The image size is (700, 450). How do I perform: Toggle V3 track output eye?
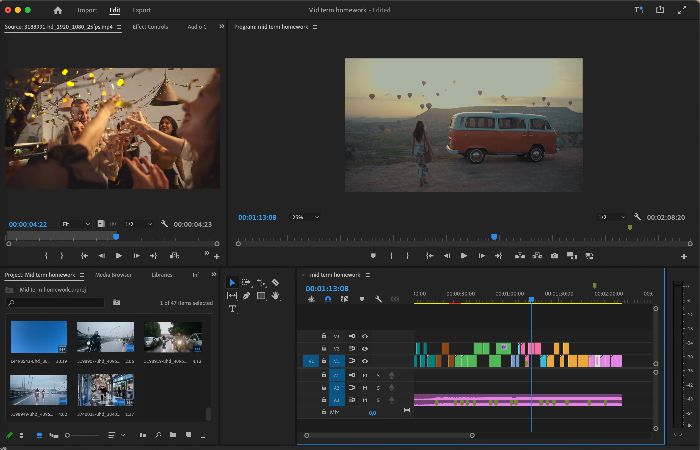[365, 336]
